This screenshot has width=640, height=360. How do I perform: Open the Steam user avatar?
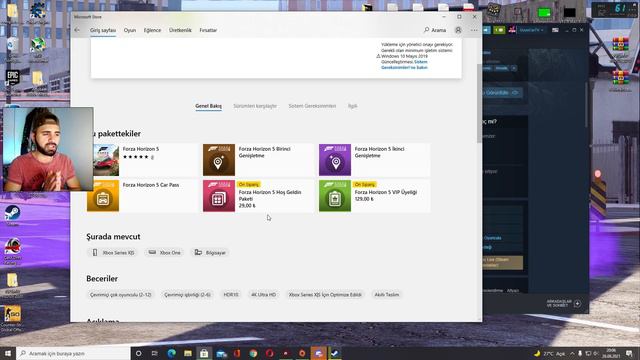pyautogui.click(x=512, y=30)
